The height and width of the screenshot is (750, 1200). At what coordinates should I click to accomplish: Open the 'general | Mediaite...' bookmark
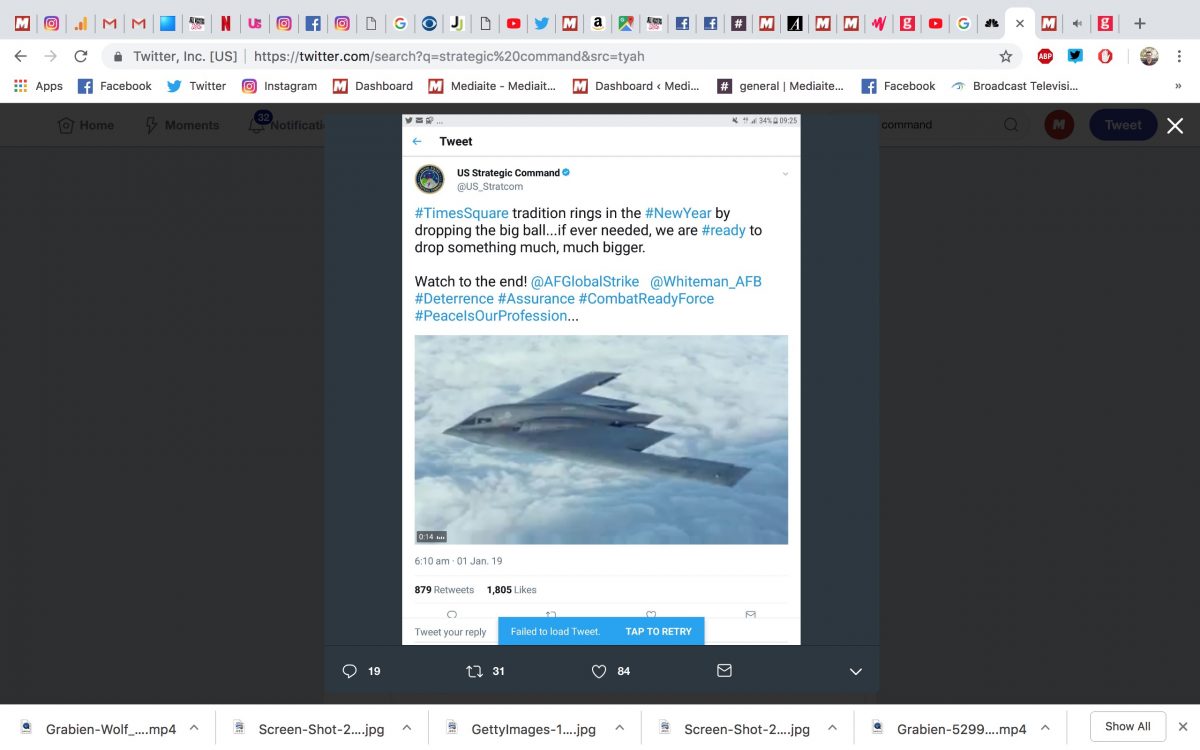coord(780,86)
